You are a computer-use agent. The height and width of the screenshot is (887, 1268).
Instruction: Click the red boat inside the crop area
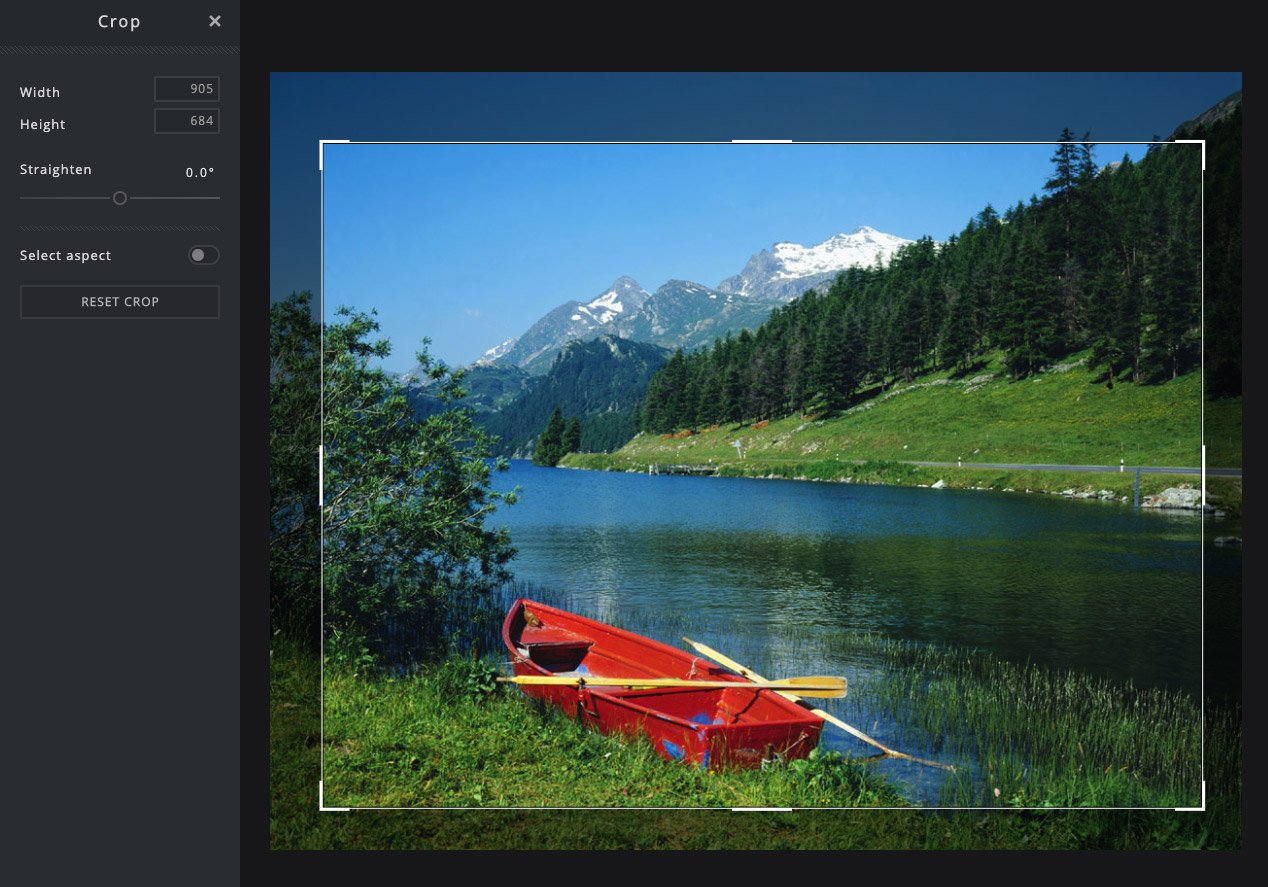click(660, 690)
